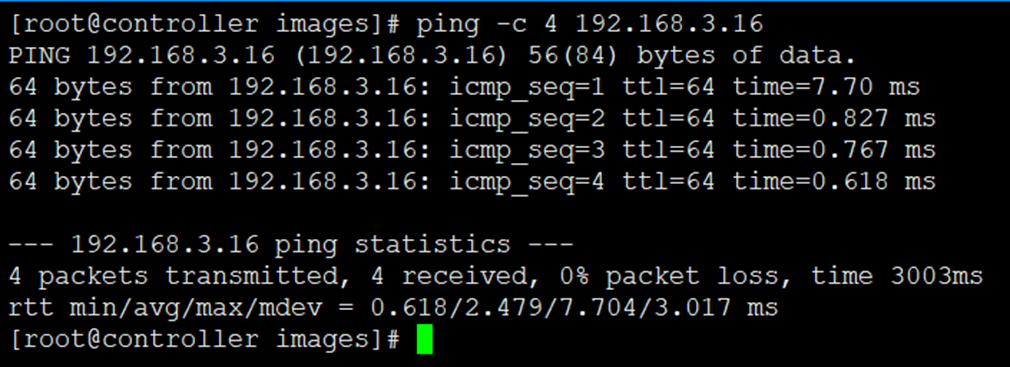The image size is (1010, 367).
Task: Click 'time 3003ms' in the statistics
Action: [x=897, y=277]
